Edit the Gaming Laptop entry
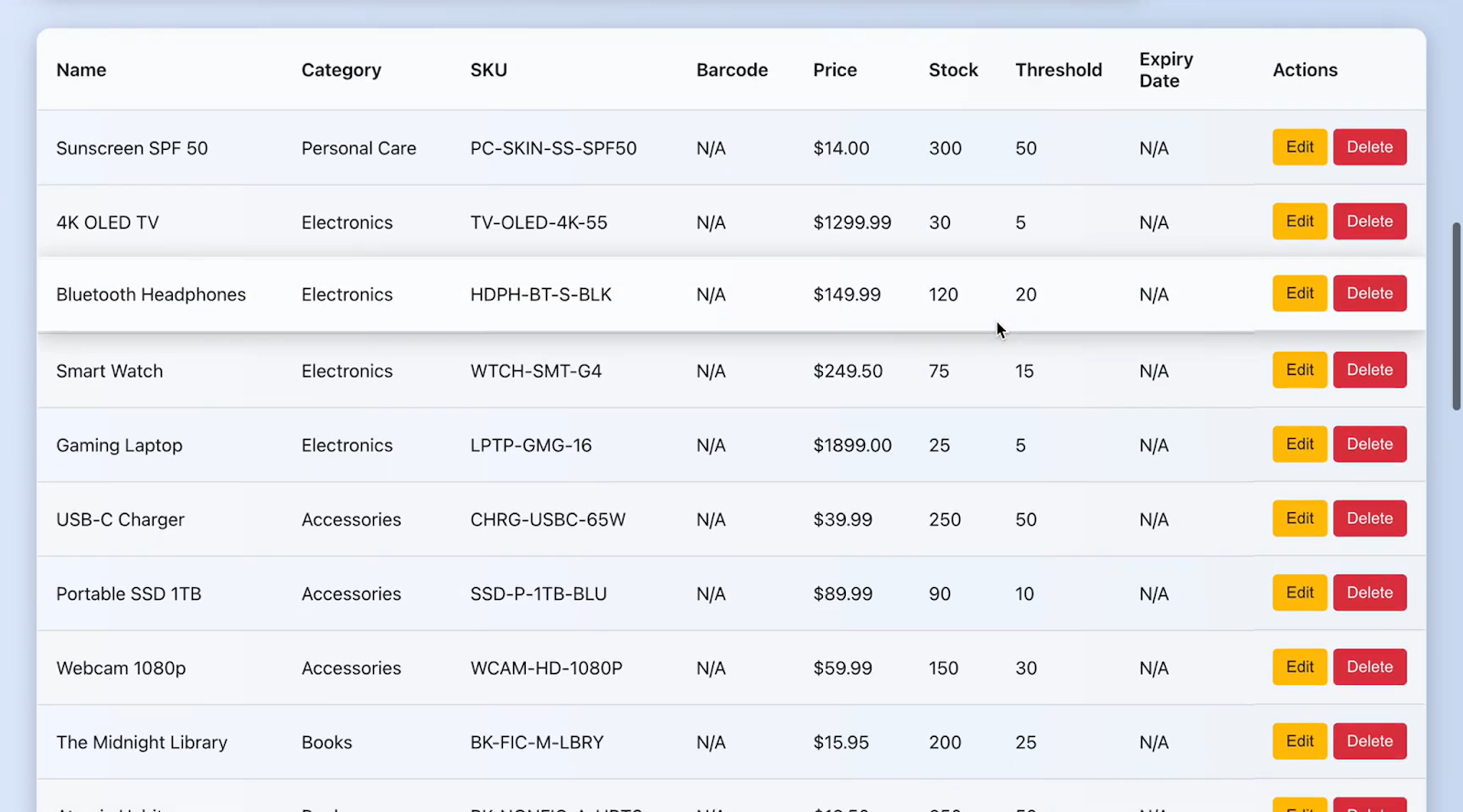The width and height of the screenshot is (1463, 812). coord(1299,444)
